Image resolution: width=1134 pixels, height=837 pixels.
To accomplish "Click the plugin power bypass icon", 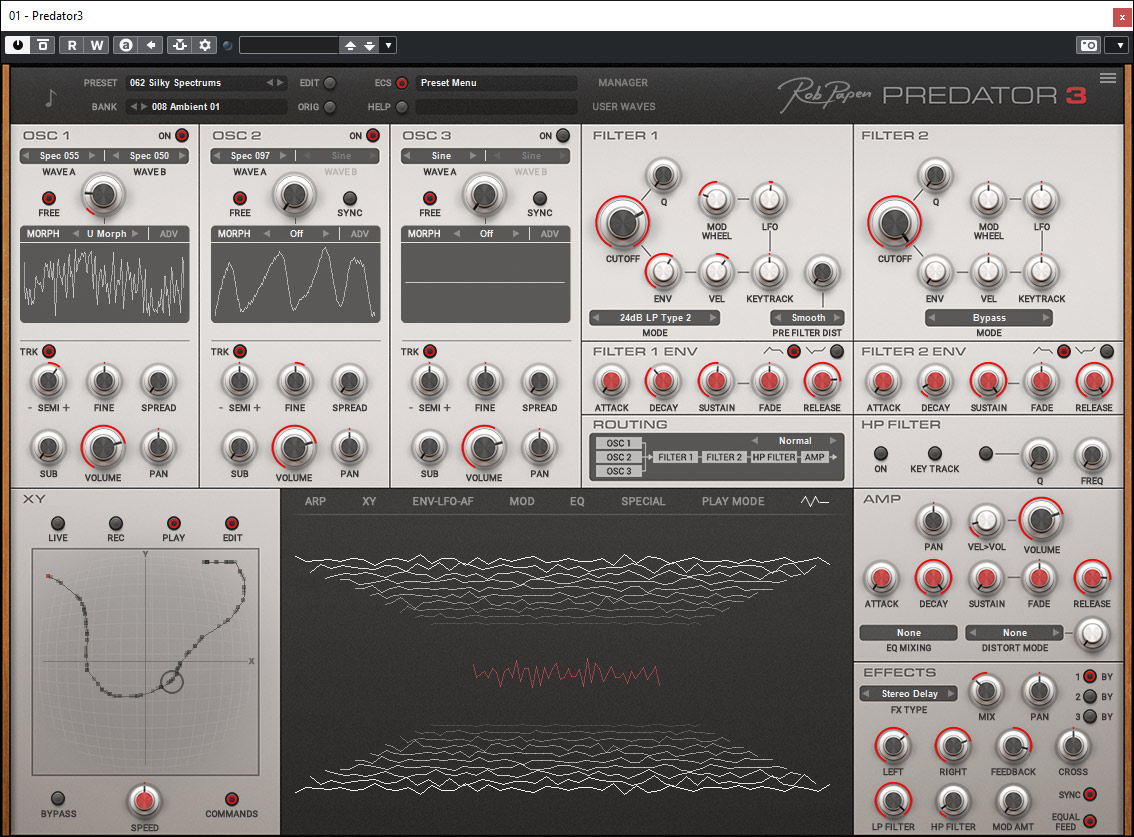I will point(19,45).
